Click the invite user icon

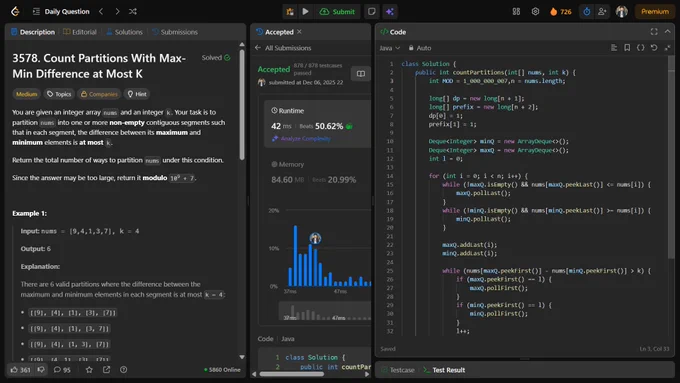point(602,12)
